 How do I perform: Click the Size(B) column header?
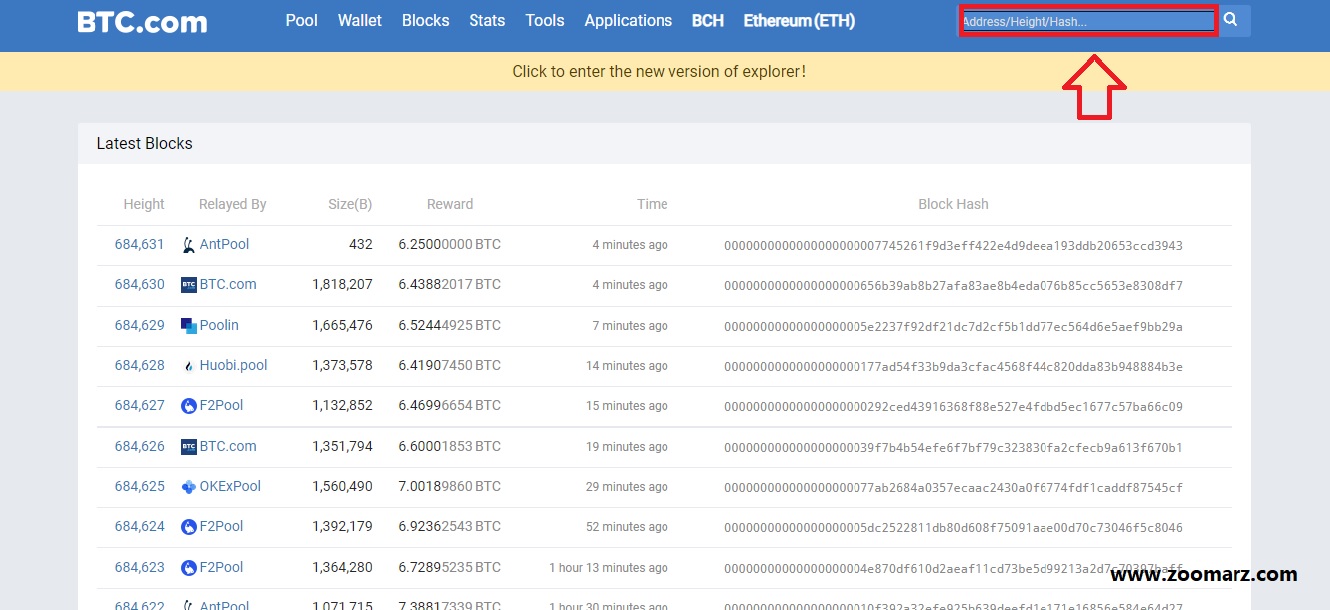(x=350, y=204)
